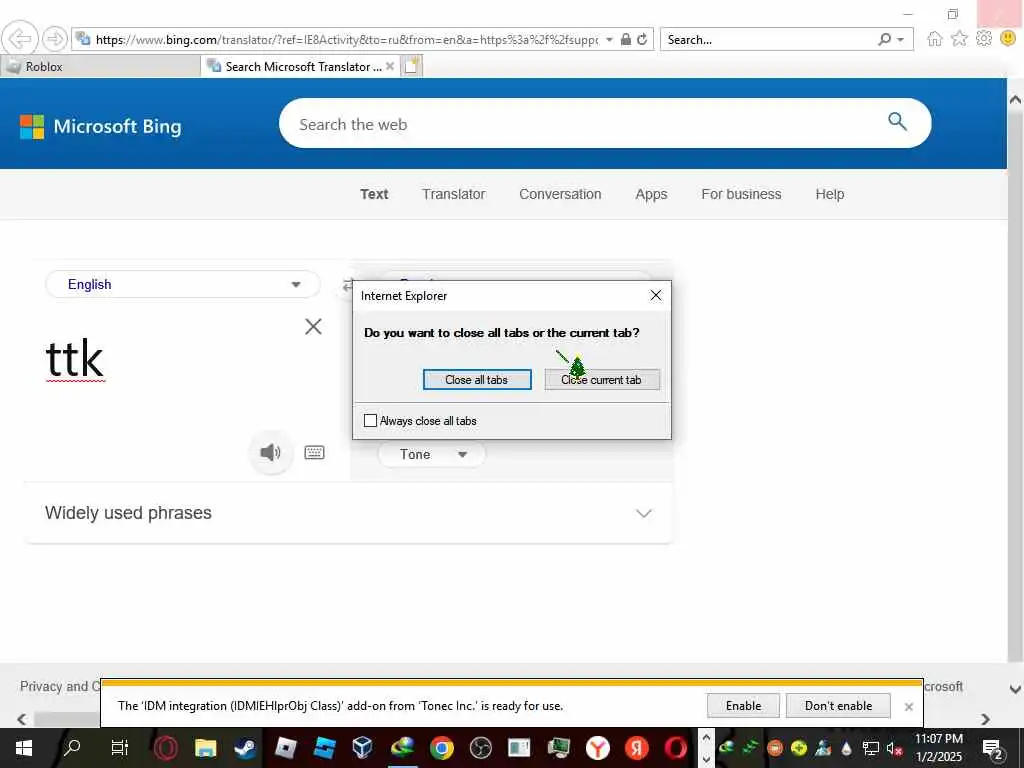1024x768 pixels.
Task: Switch to the Roblox tab
Action: click(101, 67)
